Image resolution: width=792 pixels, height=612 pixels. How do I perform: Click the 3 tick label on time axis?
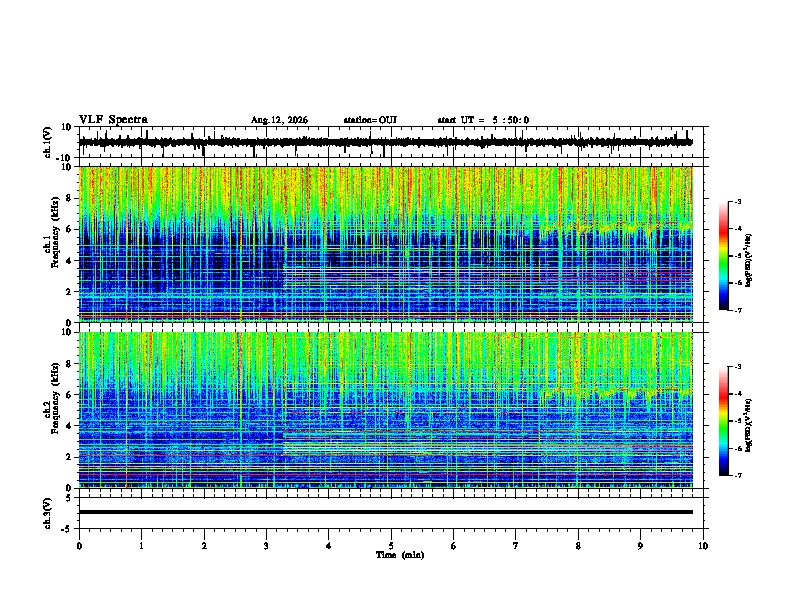coord(266,546)
